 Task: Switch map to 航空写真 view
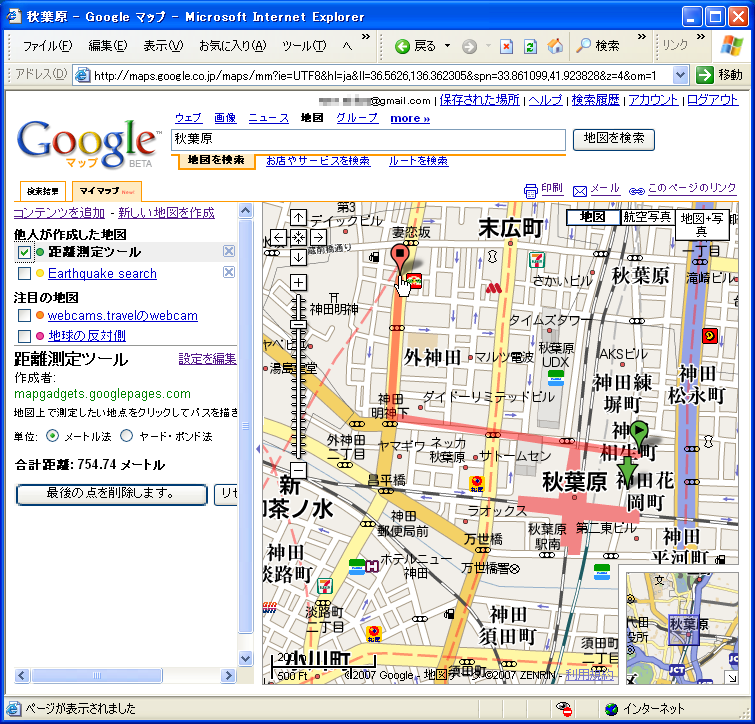[x=647, y=217]
